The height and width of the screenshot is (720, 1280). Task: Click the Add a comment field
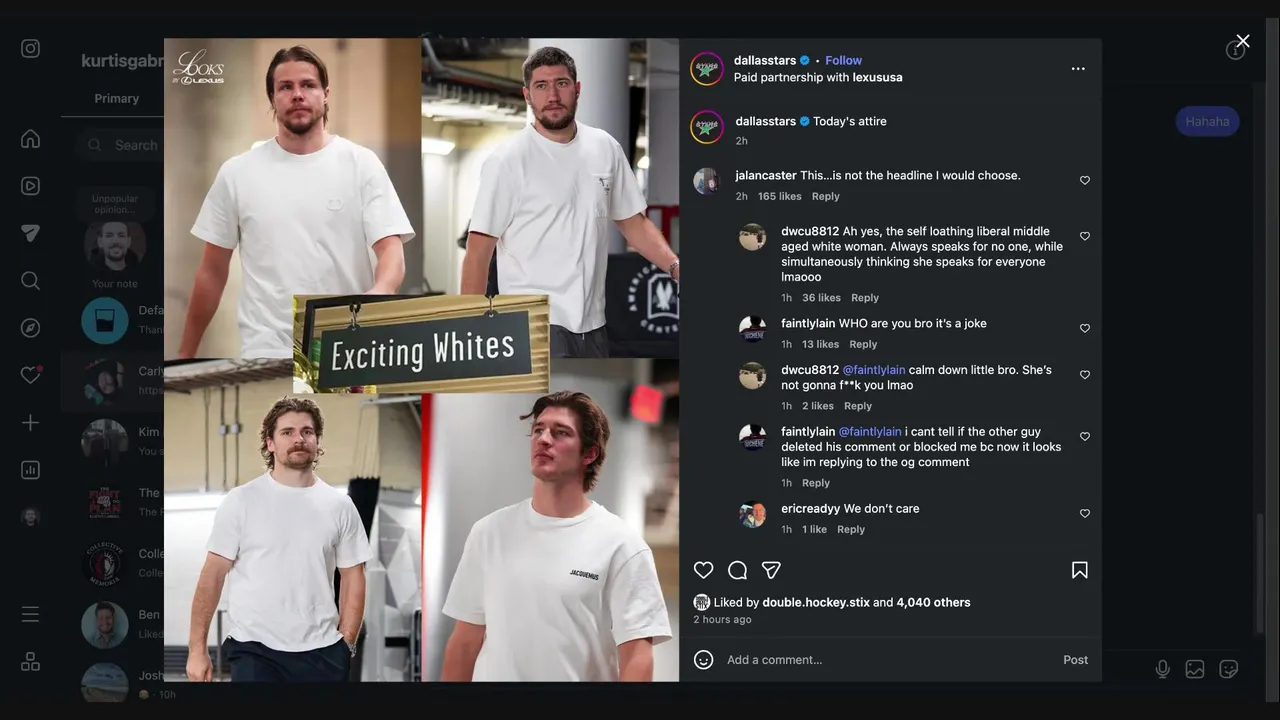pyautogui.click(x=880, y=660)
